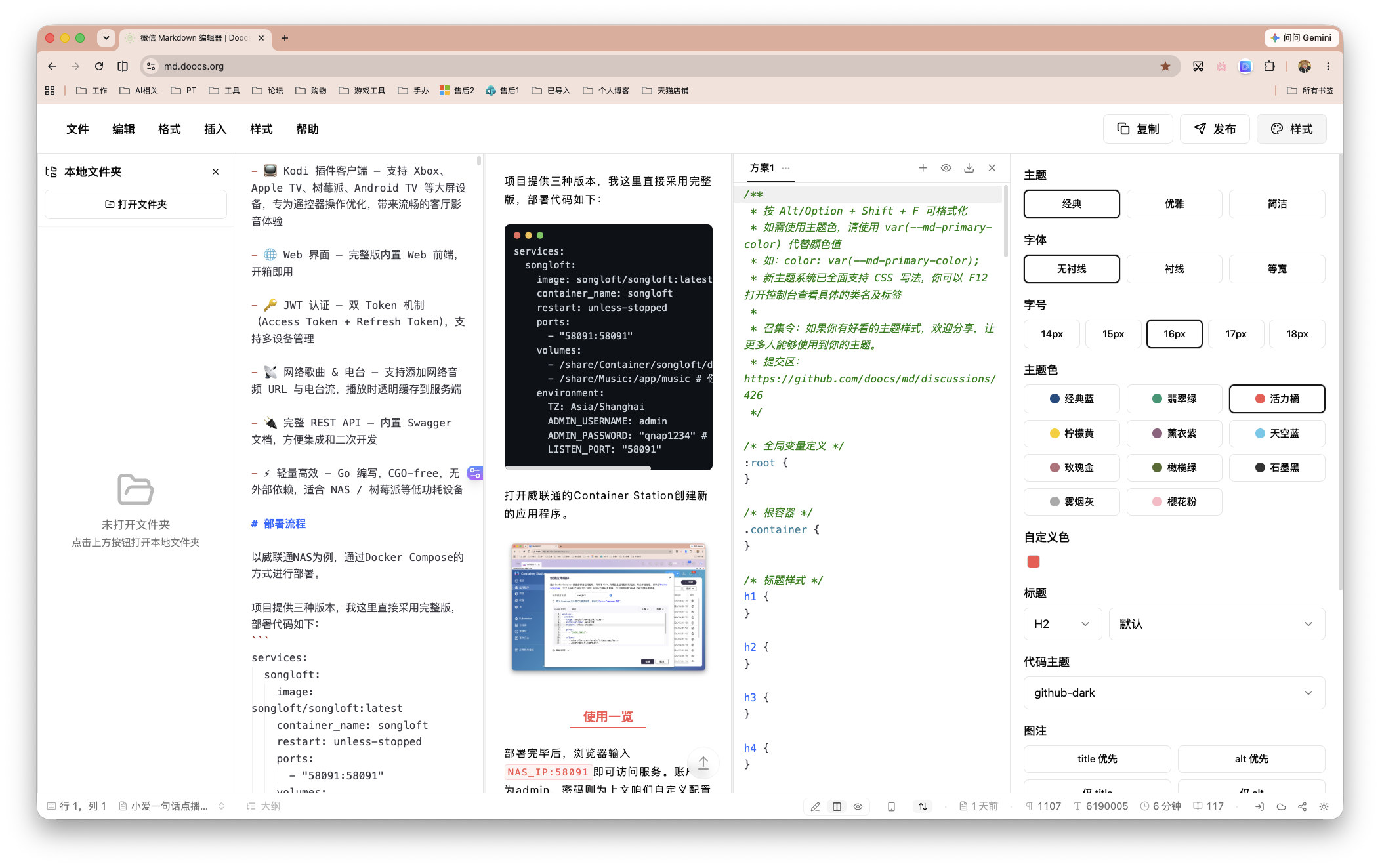Open the 插入 menu
Image resolution: width=1380 pixels, height=868 pixels.
point(215,129)
